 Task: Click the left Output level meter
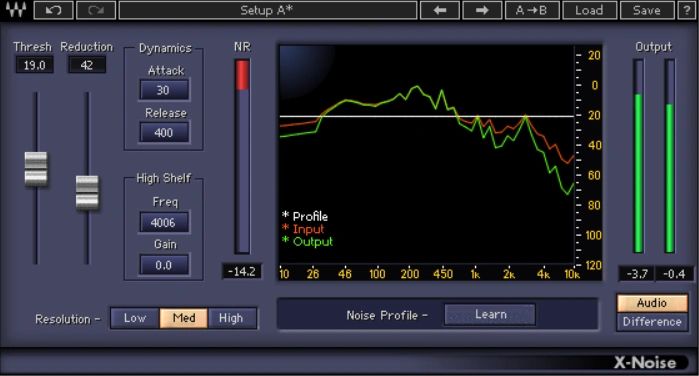(x=638, y=156)
